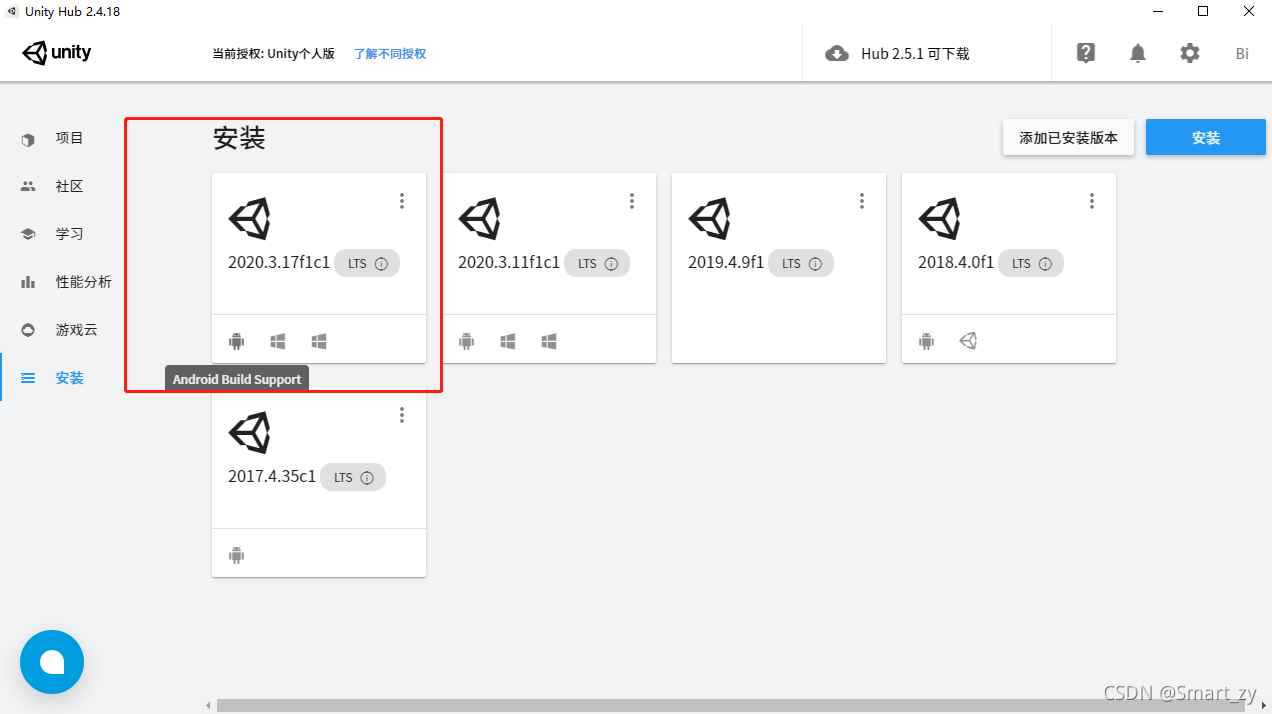This screenshot has width=1272, height=714.
Task: Click the 2020.3.17f1c1 version text
Action: [279, 263]
